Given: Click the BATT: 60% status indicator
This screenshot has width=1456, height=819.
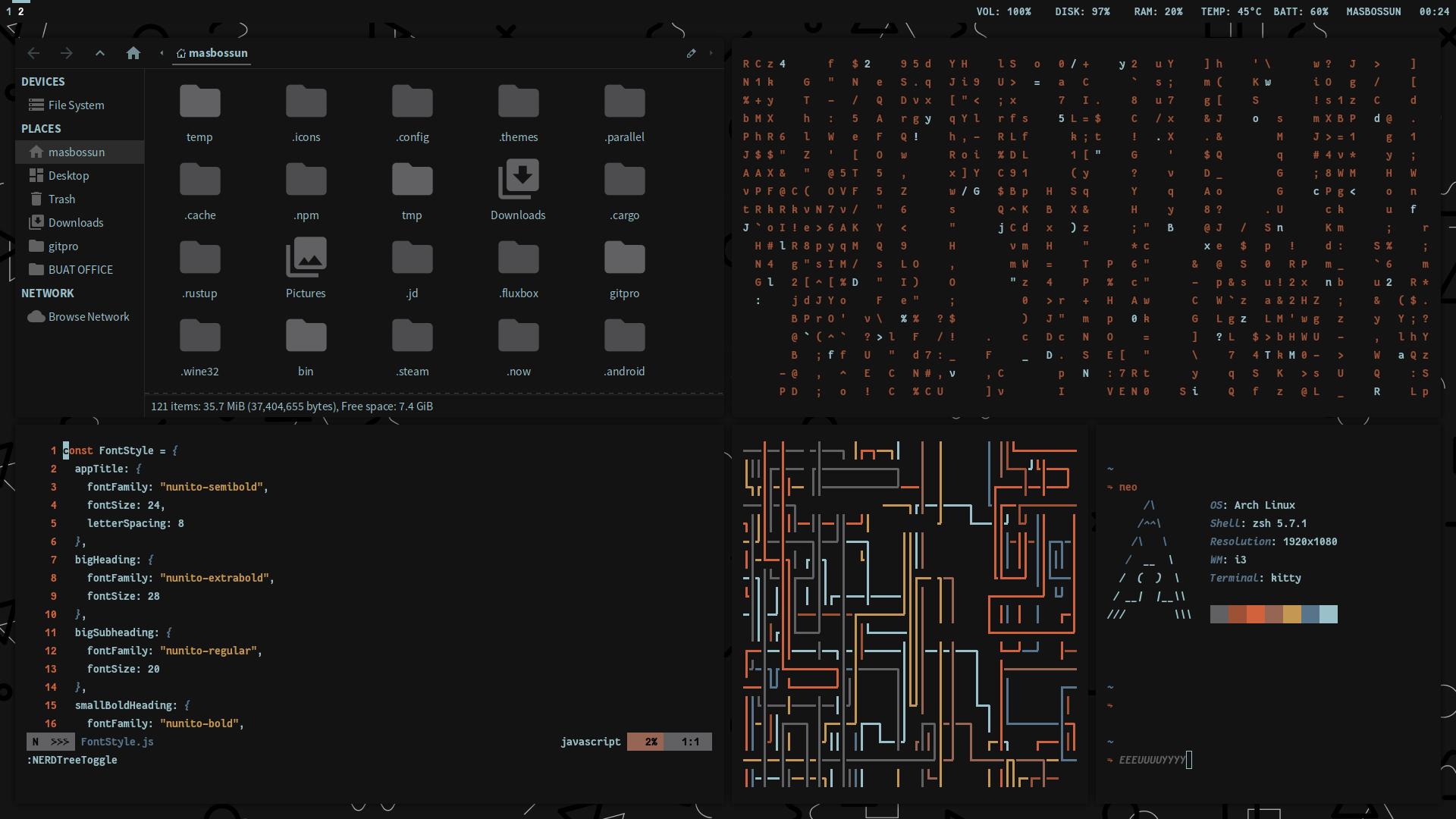Looking at the screenshot, I should [1301, 11].
